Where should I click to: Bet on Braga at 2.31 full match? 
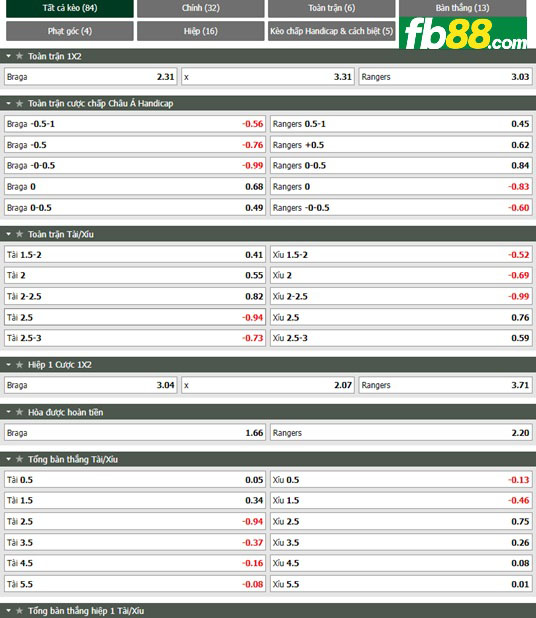91,77
